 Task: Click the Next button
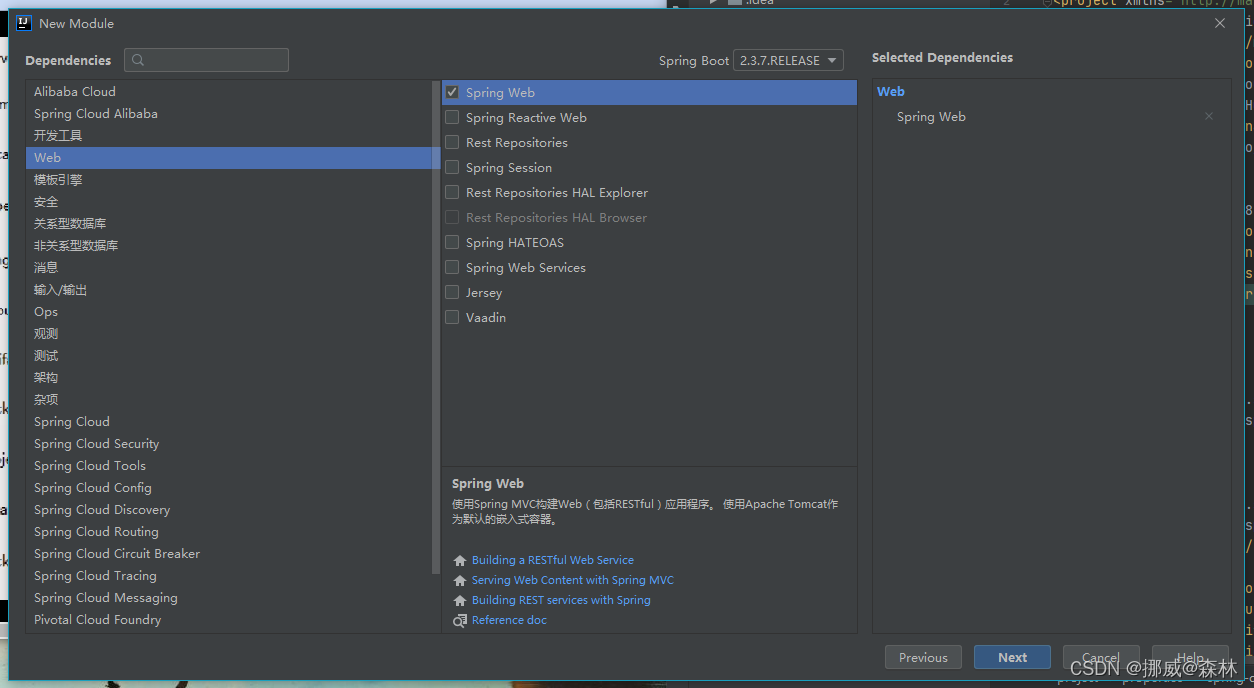click(x=1012, y=657)
